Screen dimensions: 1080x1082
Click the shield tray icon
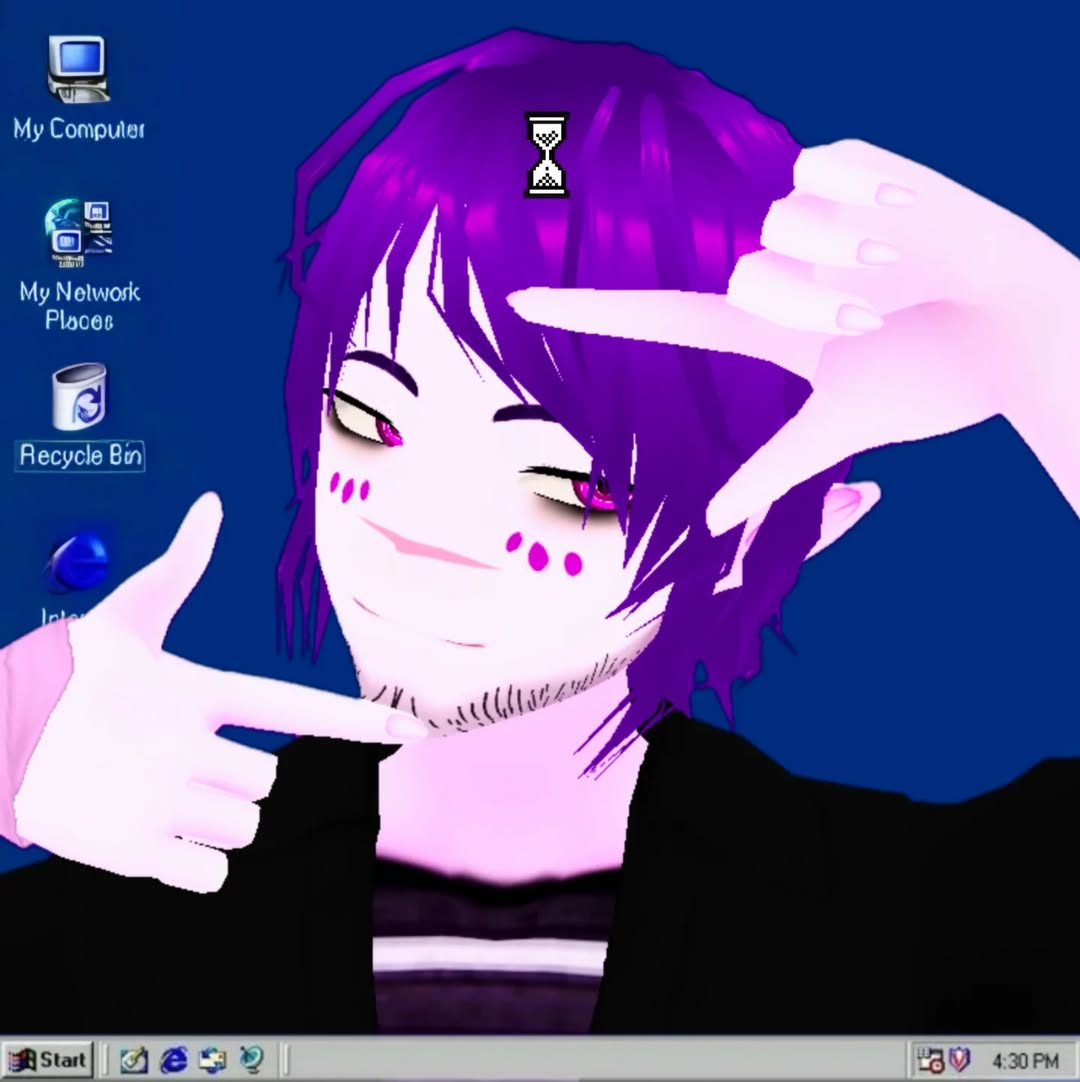960,1059
